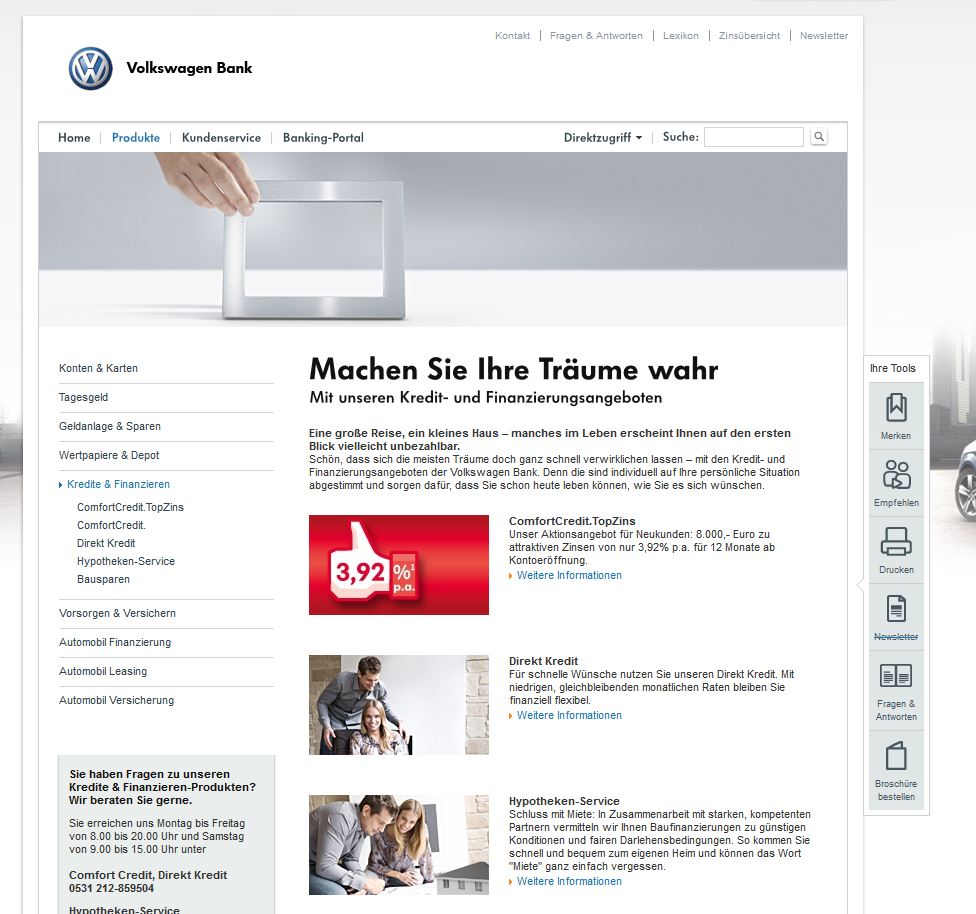The width and height of the screenshot is (976, 914).
Task: Click the 3,92% p.a. promo banner
Action: tap(399, 565)
